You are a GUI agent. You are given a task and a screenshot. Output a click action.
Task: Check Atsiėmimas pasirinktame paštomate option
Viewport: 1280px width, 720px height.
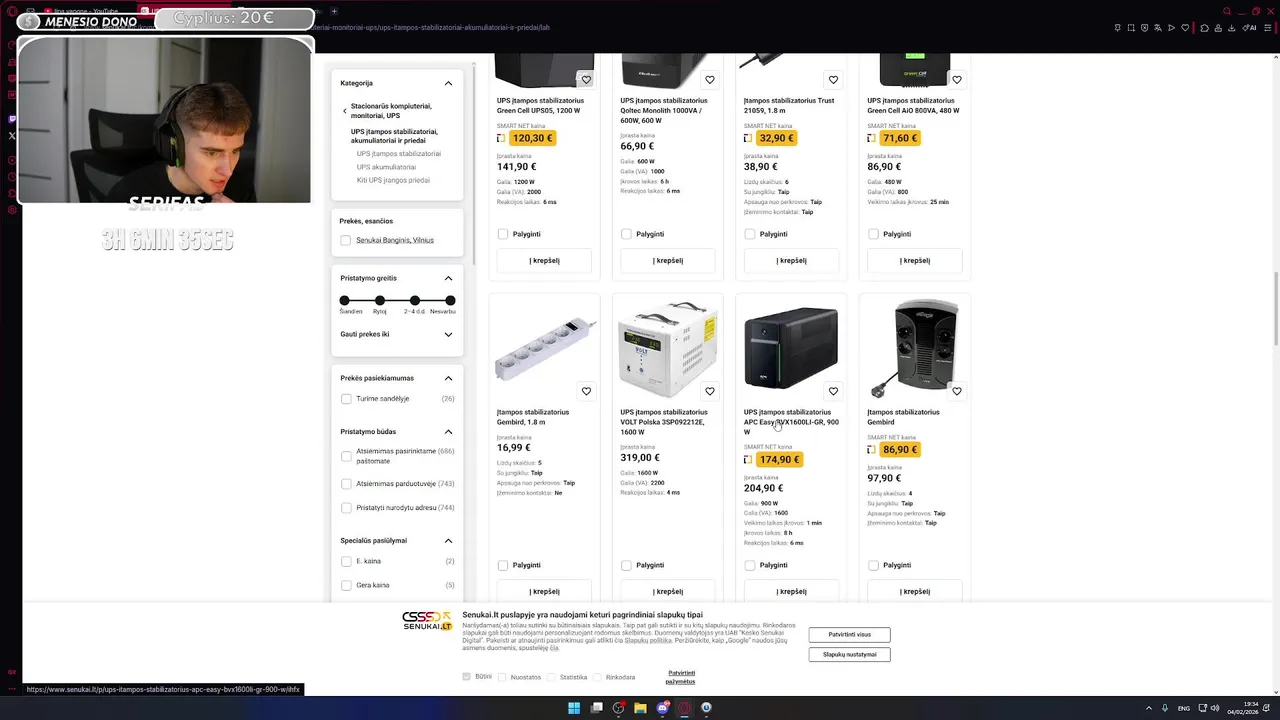pyautogui.click(x=346, y=456)
